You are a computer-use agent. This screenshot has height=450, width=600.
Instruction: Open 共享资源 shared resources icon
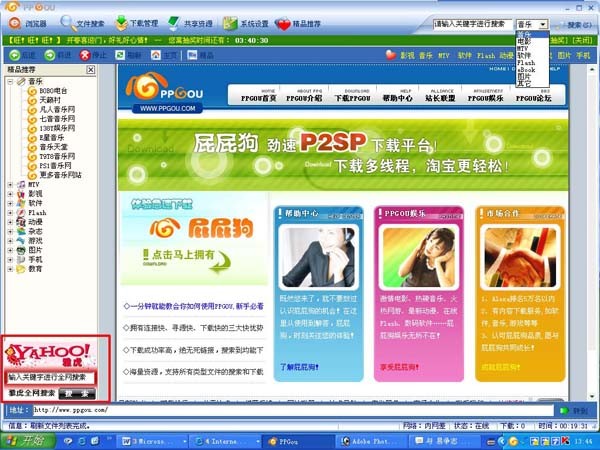(x=174, y=23)
